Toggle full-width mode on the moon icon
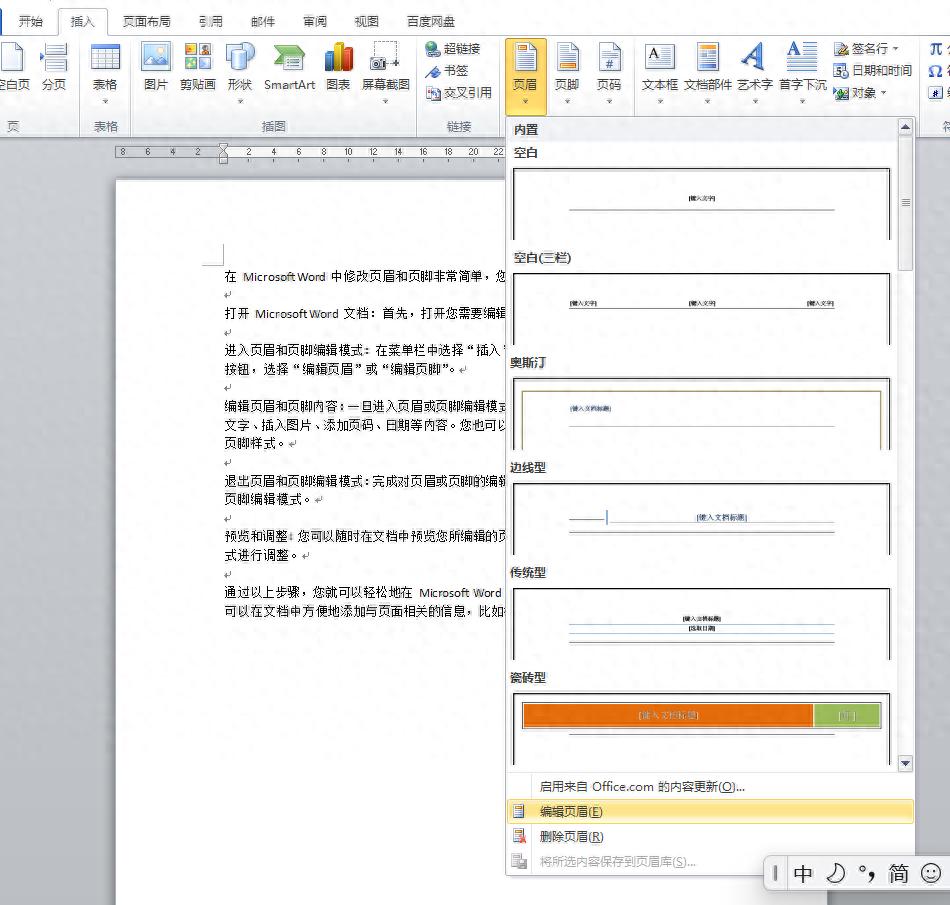Viewport: 950px width, 905px height. pos(836,873)
